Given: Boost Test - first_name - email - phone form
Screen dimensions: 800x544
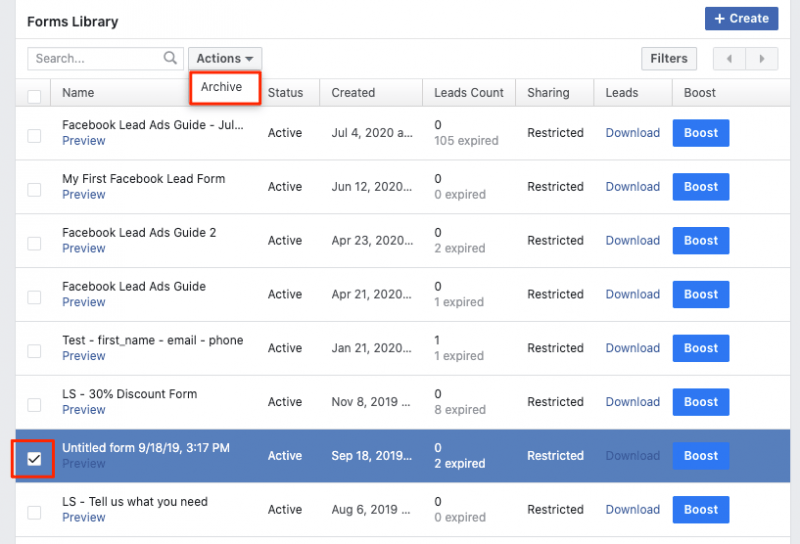Looking at the screenshot, I should 701,349.
